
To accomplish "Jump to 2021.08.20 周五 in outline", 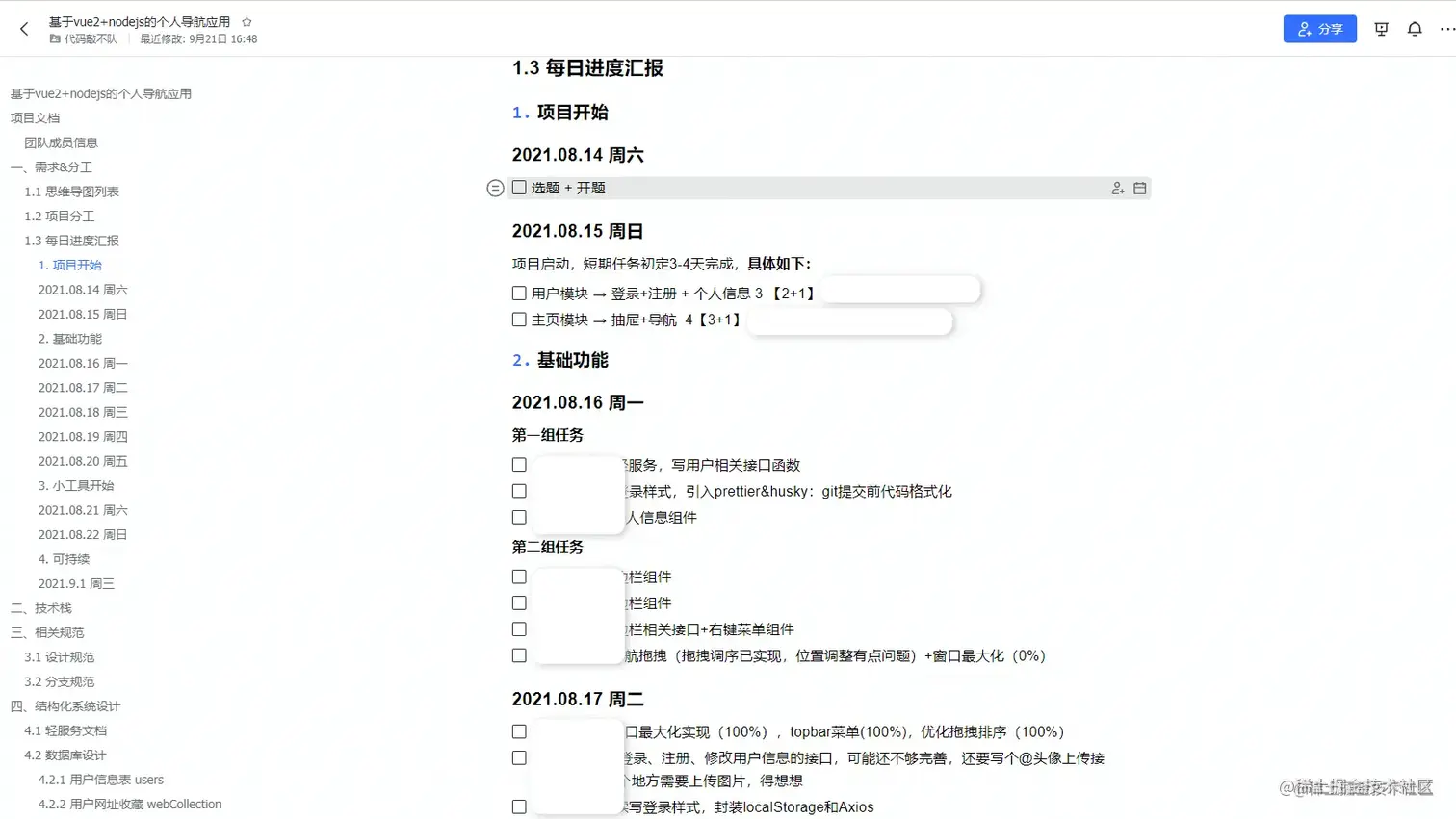I will [x=83, y=461].
